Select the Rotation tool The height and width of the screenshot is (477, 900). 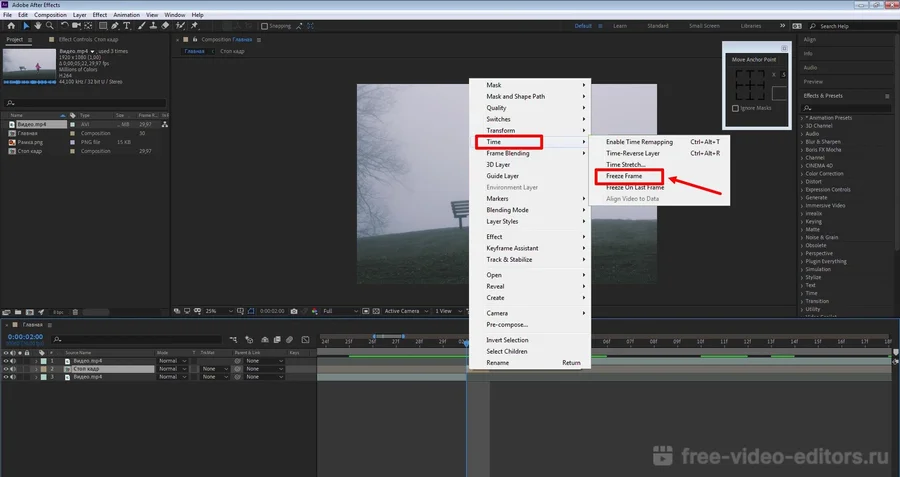[x=64, y=26]
